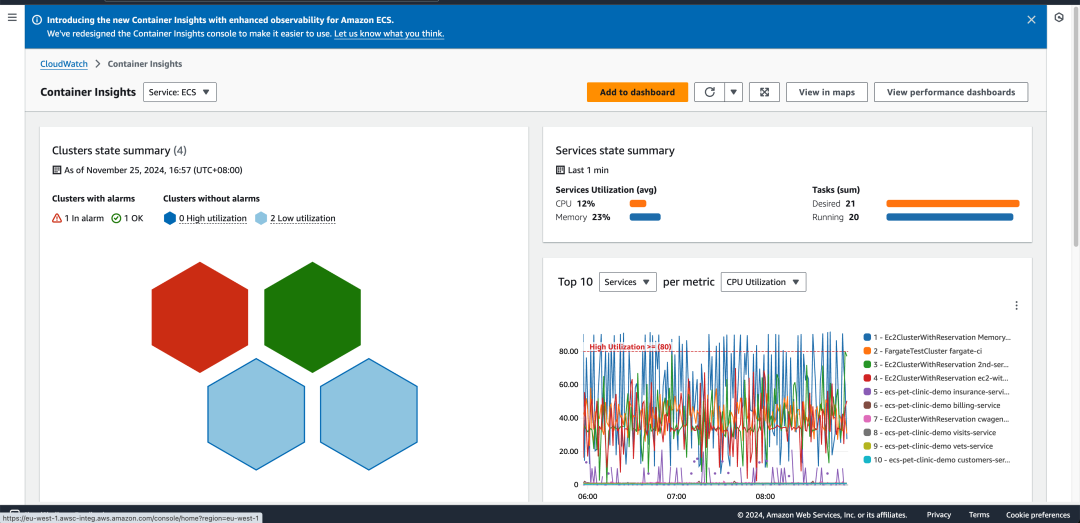Open the CPU Utilization metric dropdown

[x=763, y=282]
